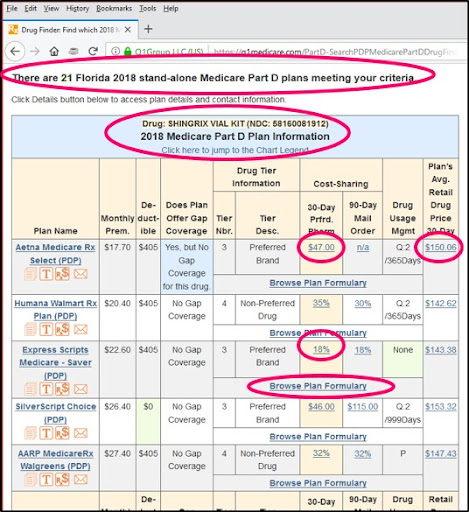Image resolution: width=469 pixels, height=512 pixels.
Task: Click the Rx$ icon under Humana Walmart Rx
Action: click(62, 329)
